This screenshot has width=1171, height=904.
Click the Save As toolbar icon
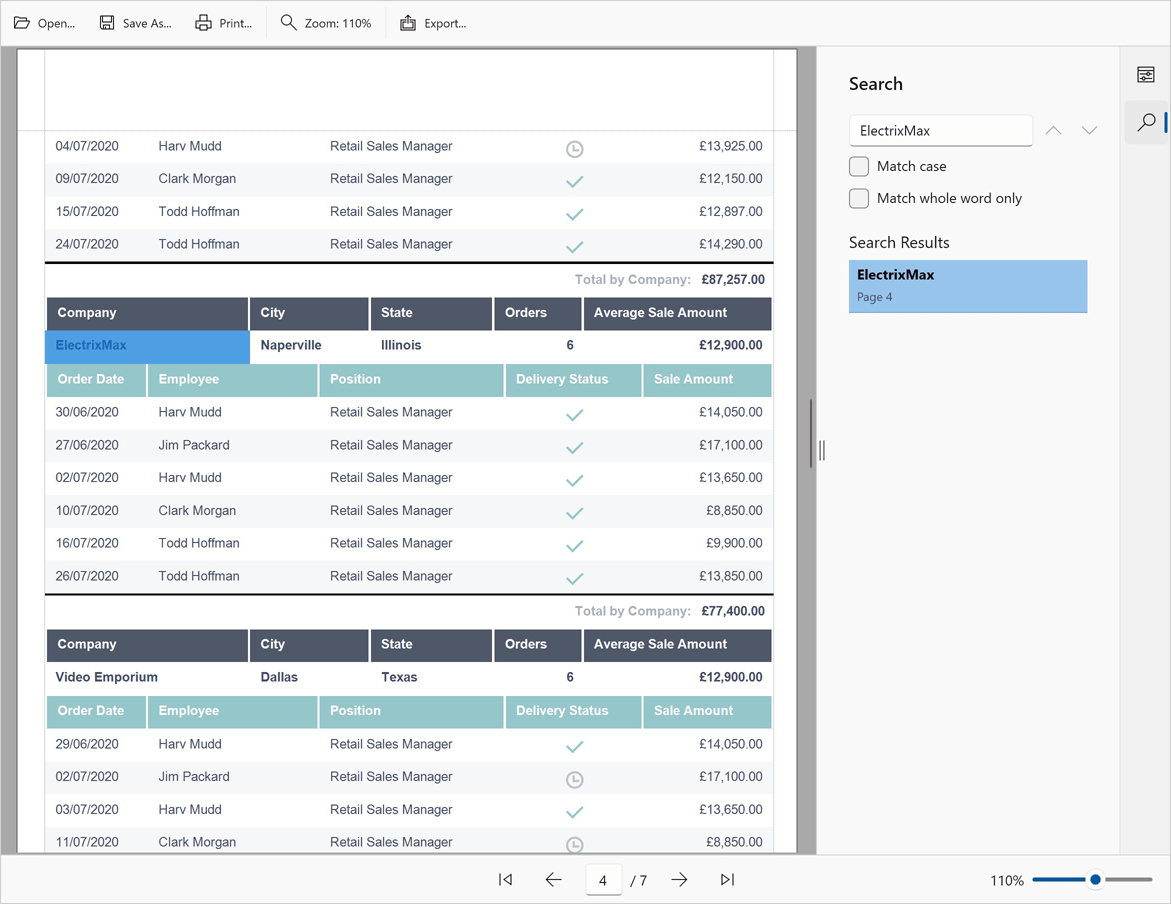click(x=107, y=22)
